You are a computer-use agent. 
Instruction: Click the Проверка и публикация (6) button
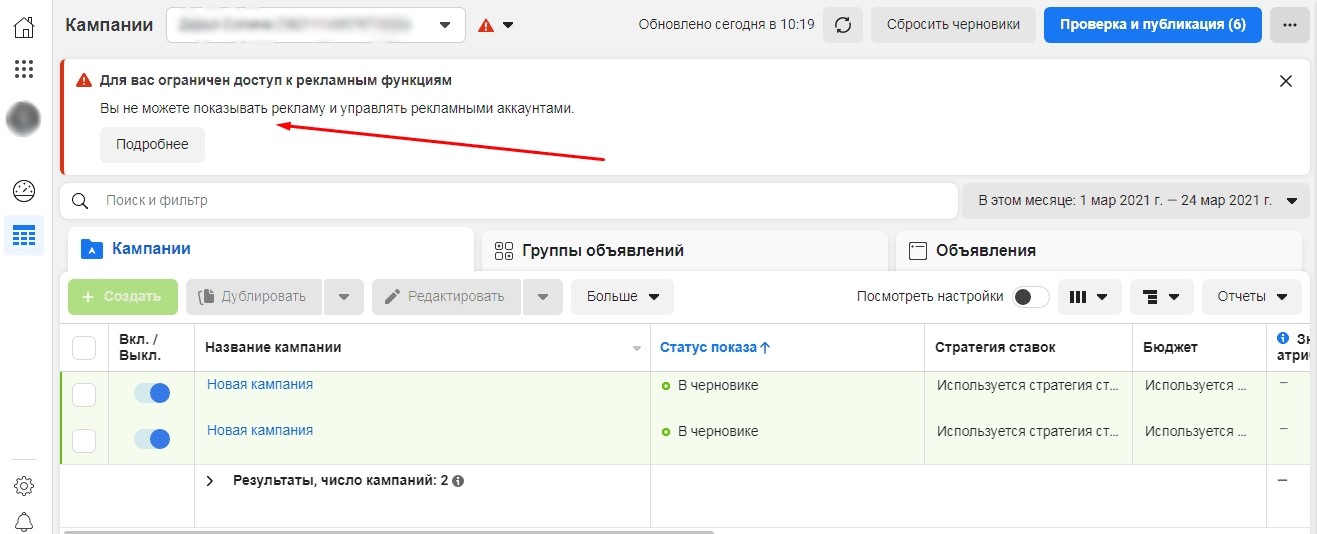(x=1152, y=25)
